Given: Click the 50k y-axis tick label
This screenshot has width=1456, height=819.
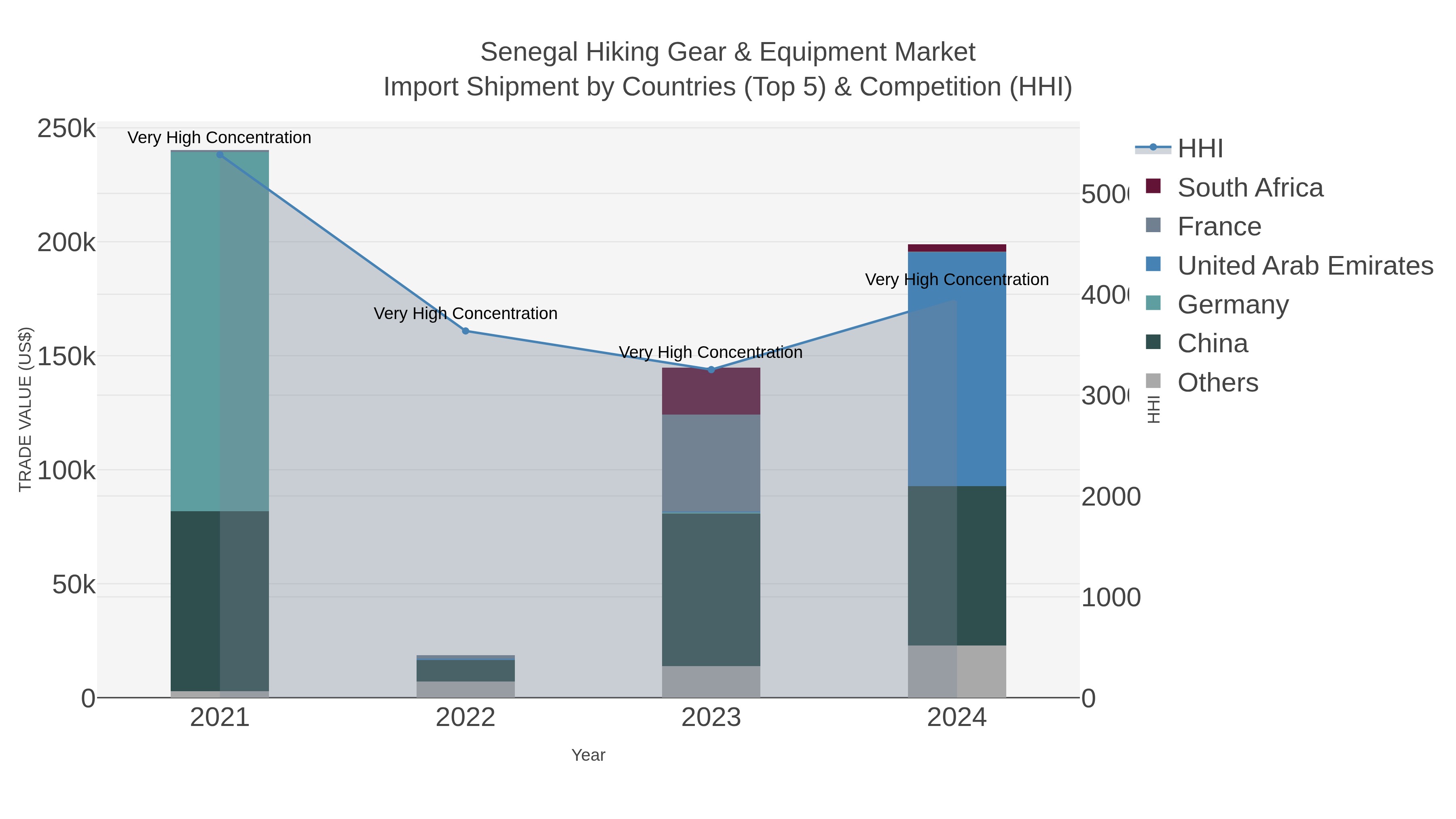Looking at the screenshot, I should tap(74, 584).
